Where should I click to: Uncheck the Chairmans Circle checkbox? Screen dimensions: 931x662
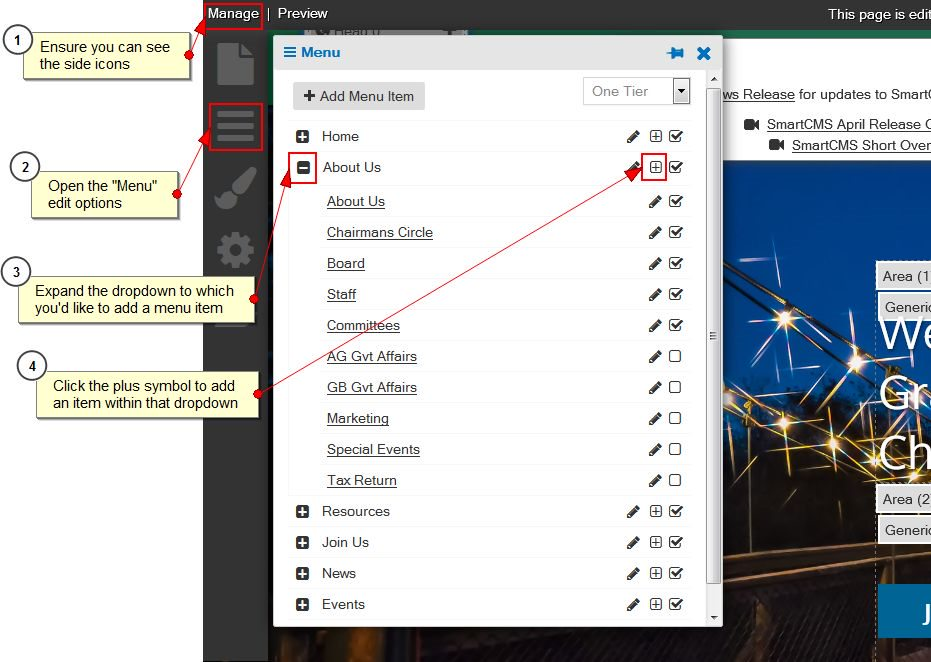[676, 232]
